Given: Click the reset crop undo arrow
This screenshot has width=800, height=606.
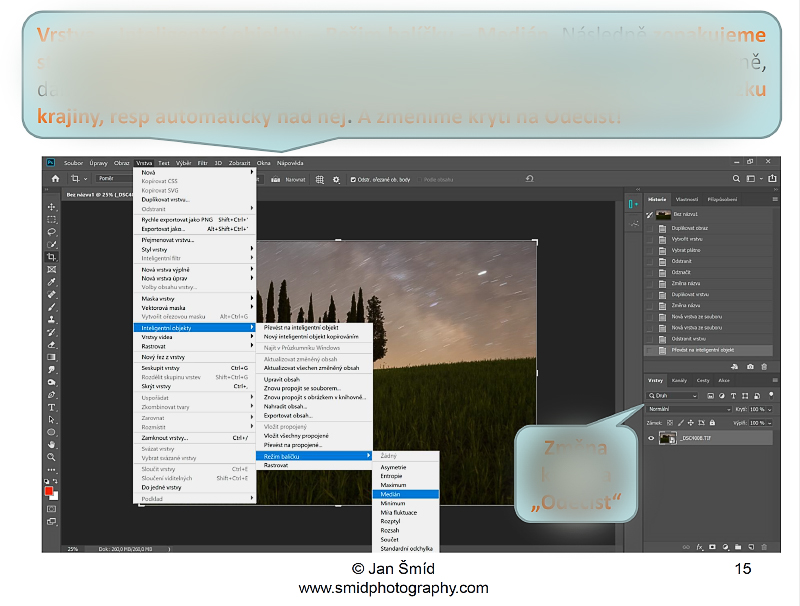Looking at the screenshot, I should (x=530, y=179).
